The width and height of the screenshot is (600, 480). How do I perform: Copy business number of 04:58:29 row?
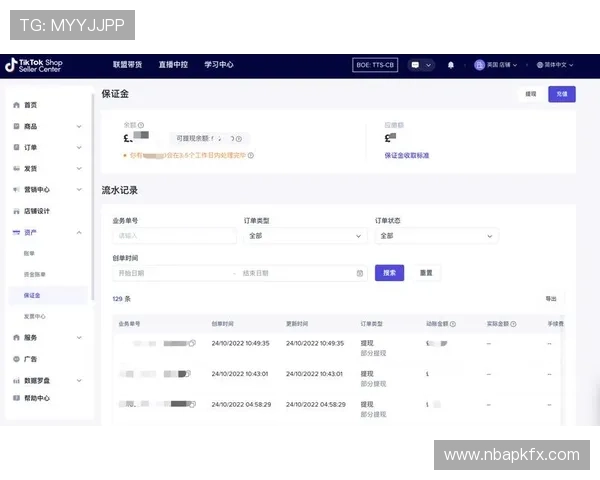(x=193, y=404)
